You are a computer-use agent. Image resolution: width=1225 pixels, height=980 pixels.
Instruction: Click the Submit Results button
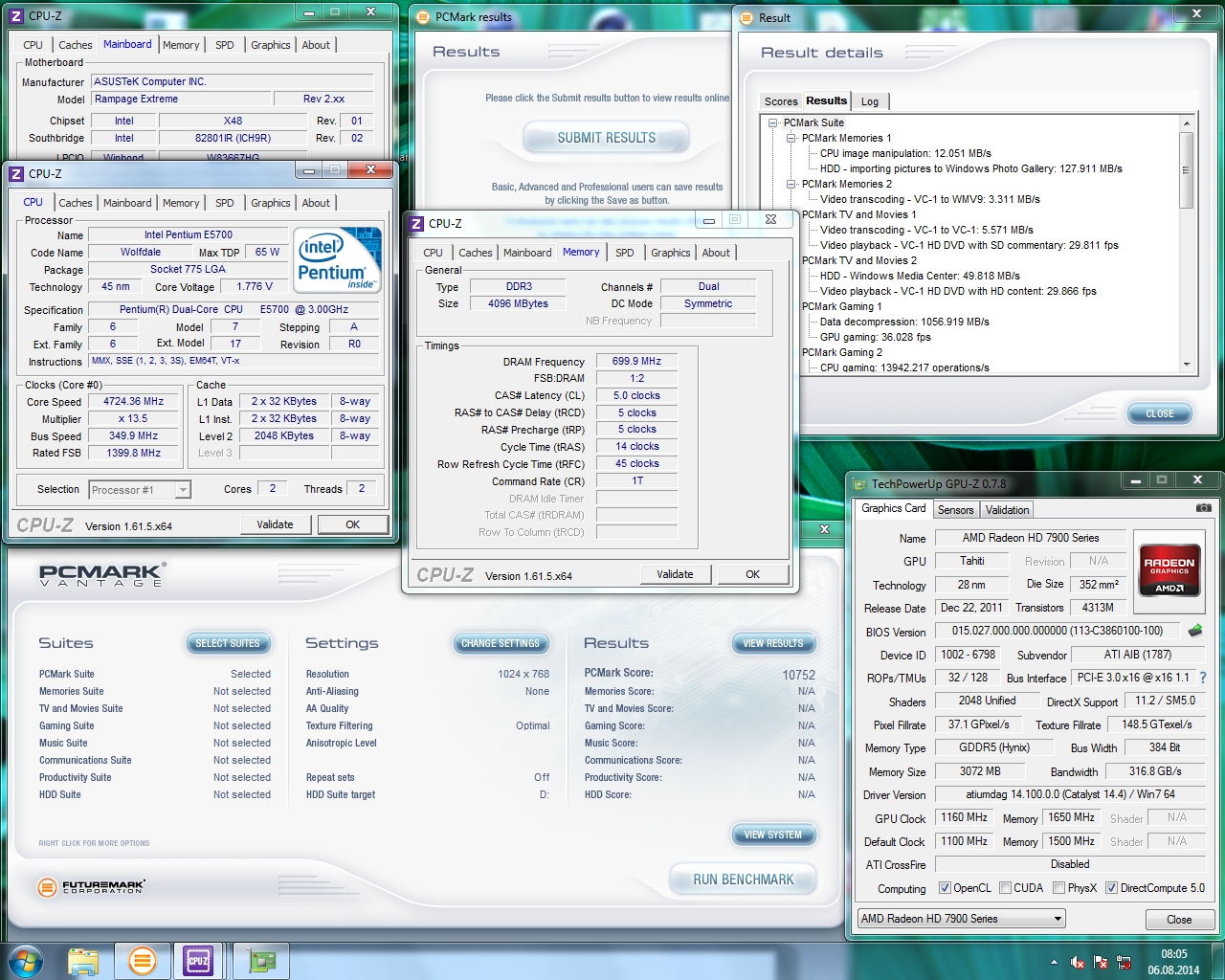coord(607,138)
